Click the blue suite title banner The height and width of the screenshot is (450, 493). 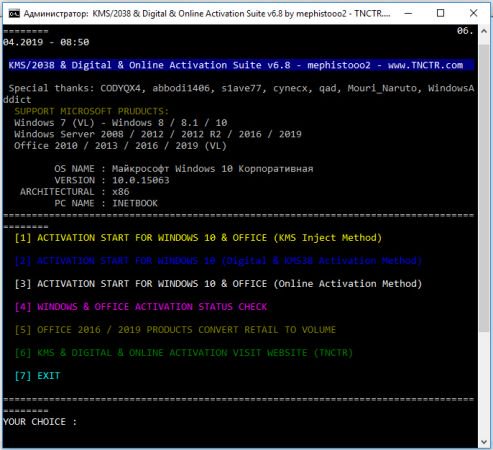tap(241, 65)
